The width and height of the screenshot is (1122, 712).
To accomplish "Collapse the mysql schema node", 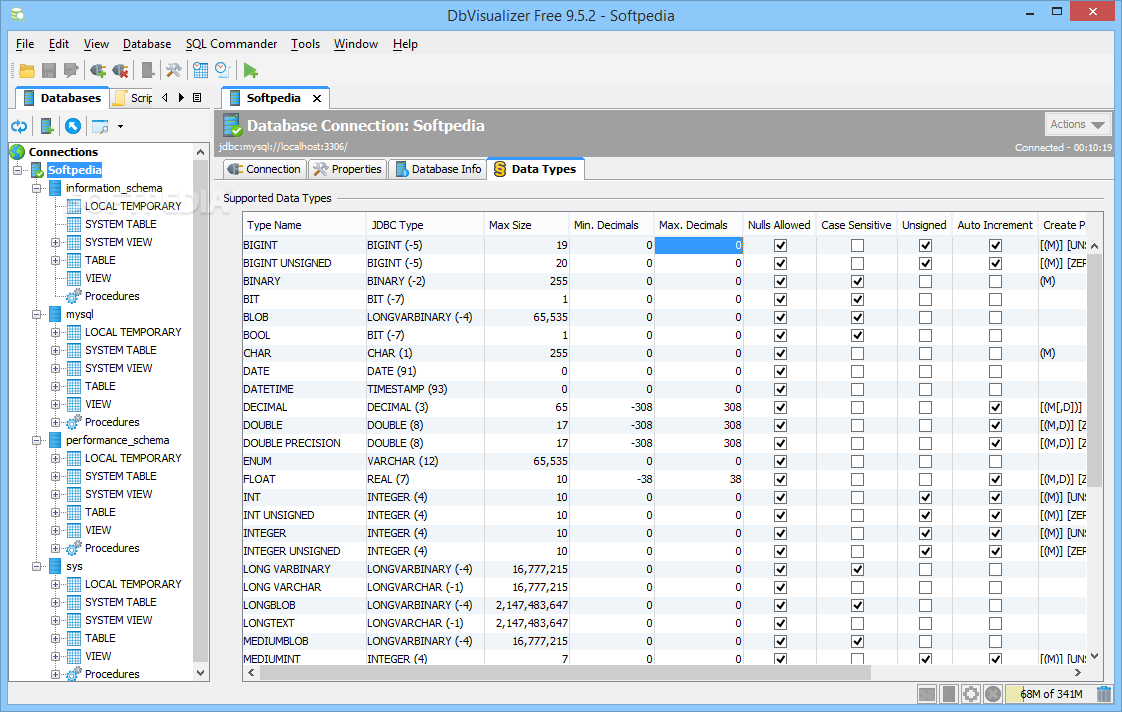I will [36, 314].
